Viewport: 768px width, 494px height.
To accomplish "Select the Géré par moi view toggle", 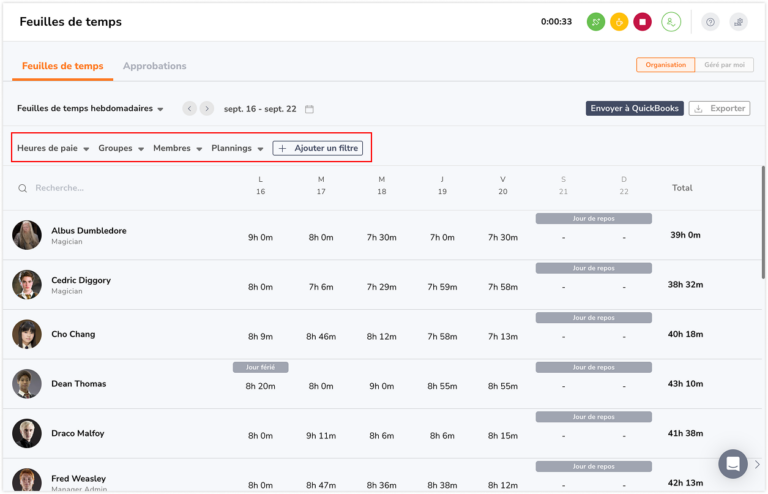I will pyautogui.click(x=724, y=65).
